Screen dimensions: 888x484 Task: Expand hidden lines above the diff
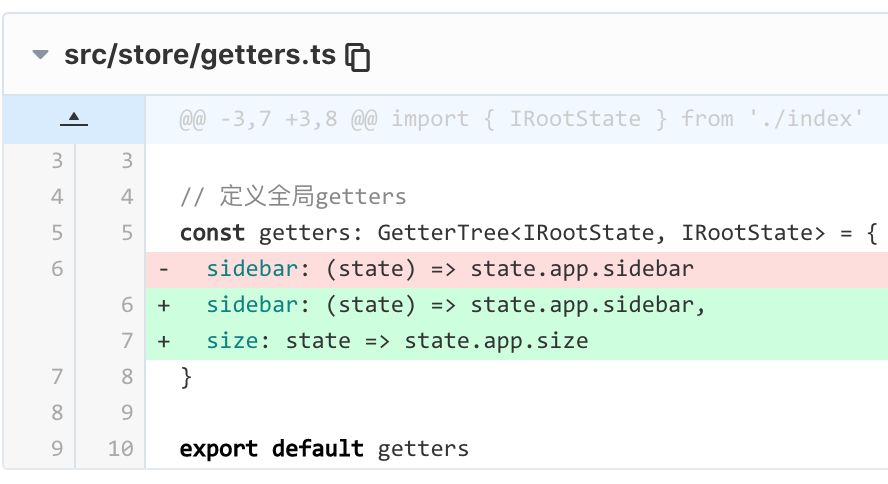click(74, 119)
